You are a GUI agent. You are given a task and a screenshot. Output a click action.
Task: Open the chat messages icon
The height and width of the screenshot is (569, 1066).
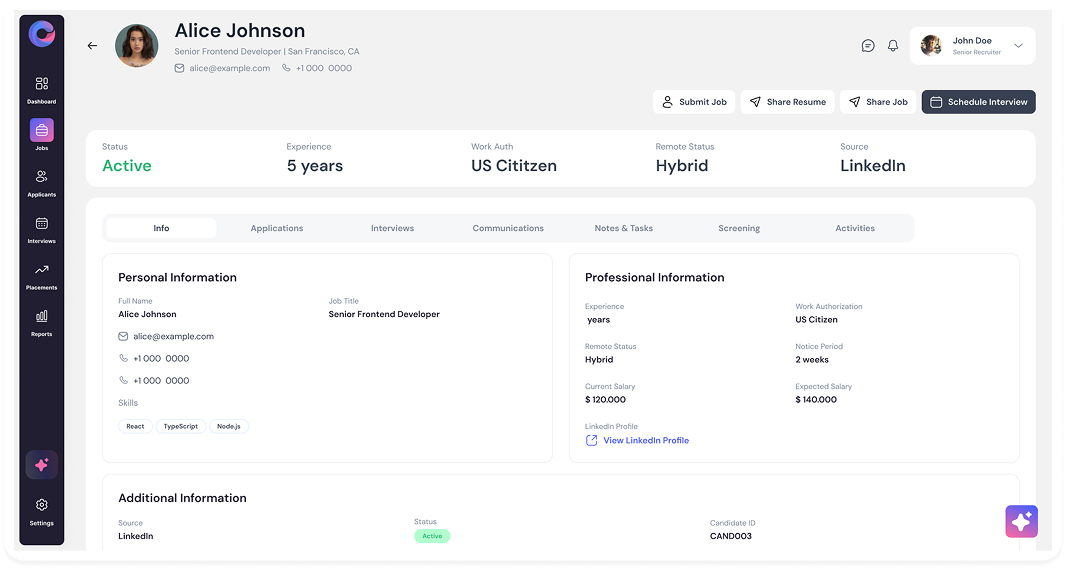(x=867, y=46)
